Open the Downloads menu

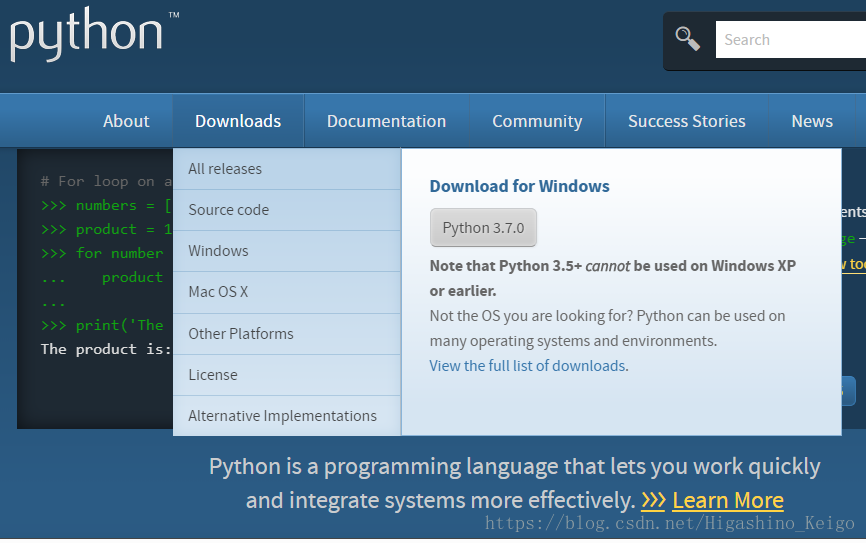[238, 121]
